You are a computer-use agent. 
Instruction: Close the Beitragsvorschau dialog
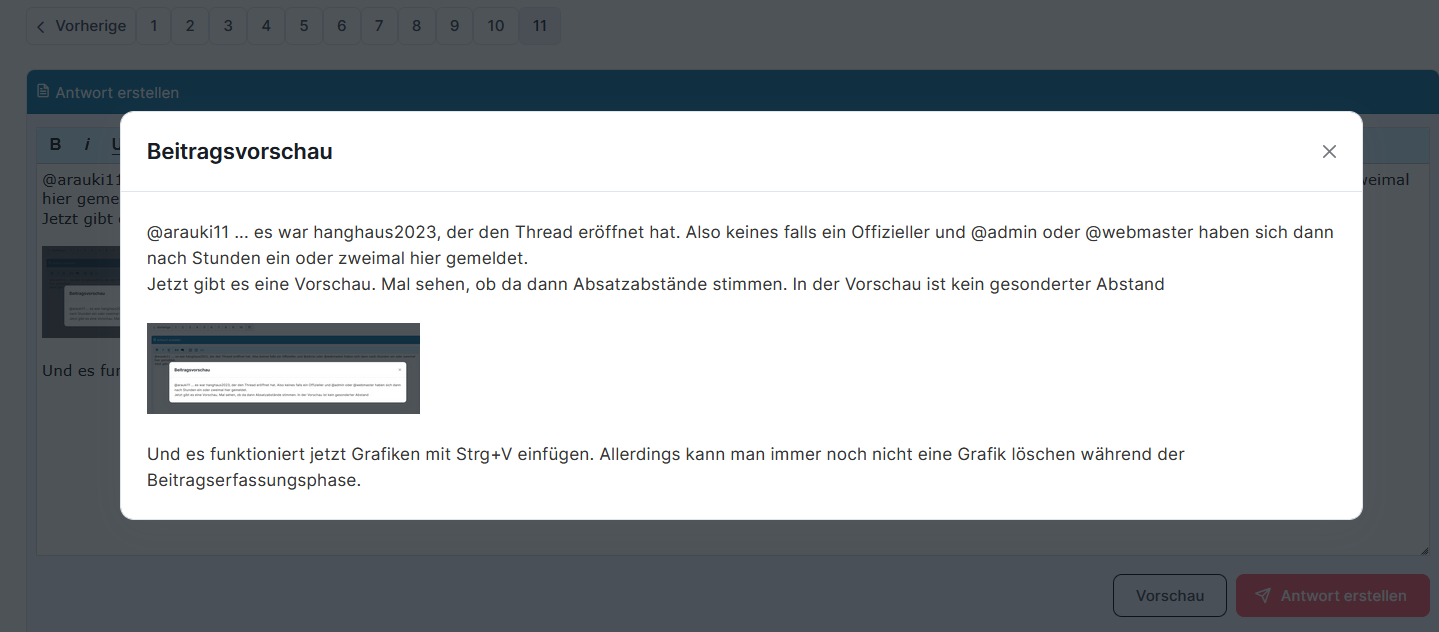(x=1329, y=152)
